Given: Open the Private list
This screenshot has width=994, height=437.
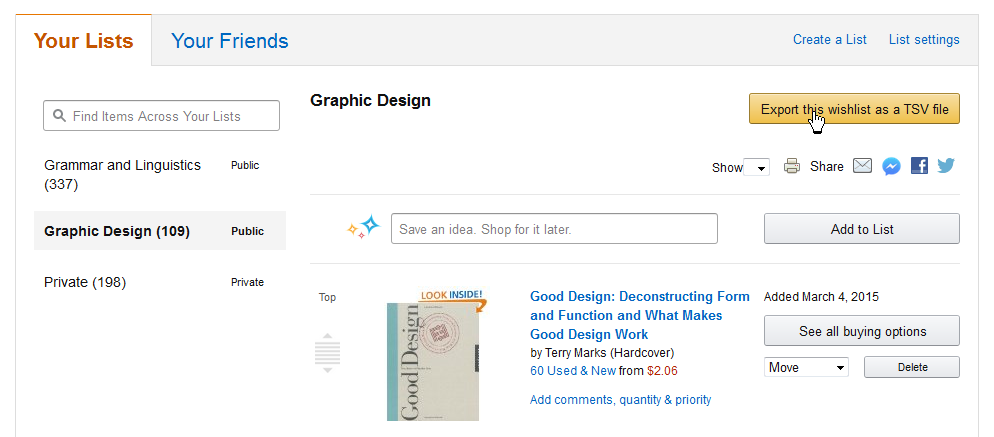Looking at the screenshot, I should [85, 282].
